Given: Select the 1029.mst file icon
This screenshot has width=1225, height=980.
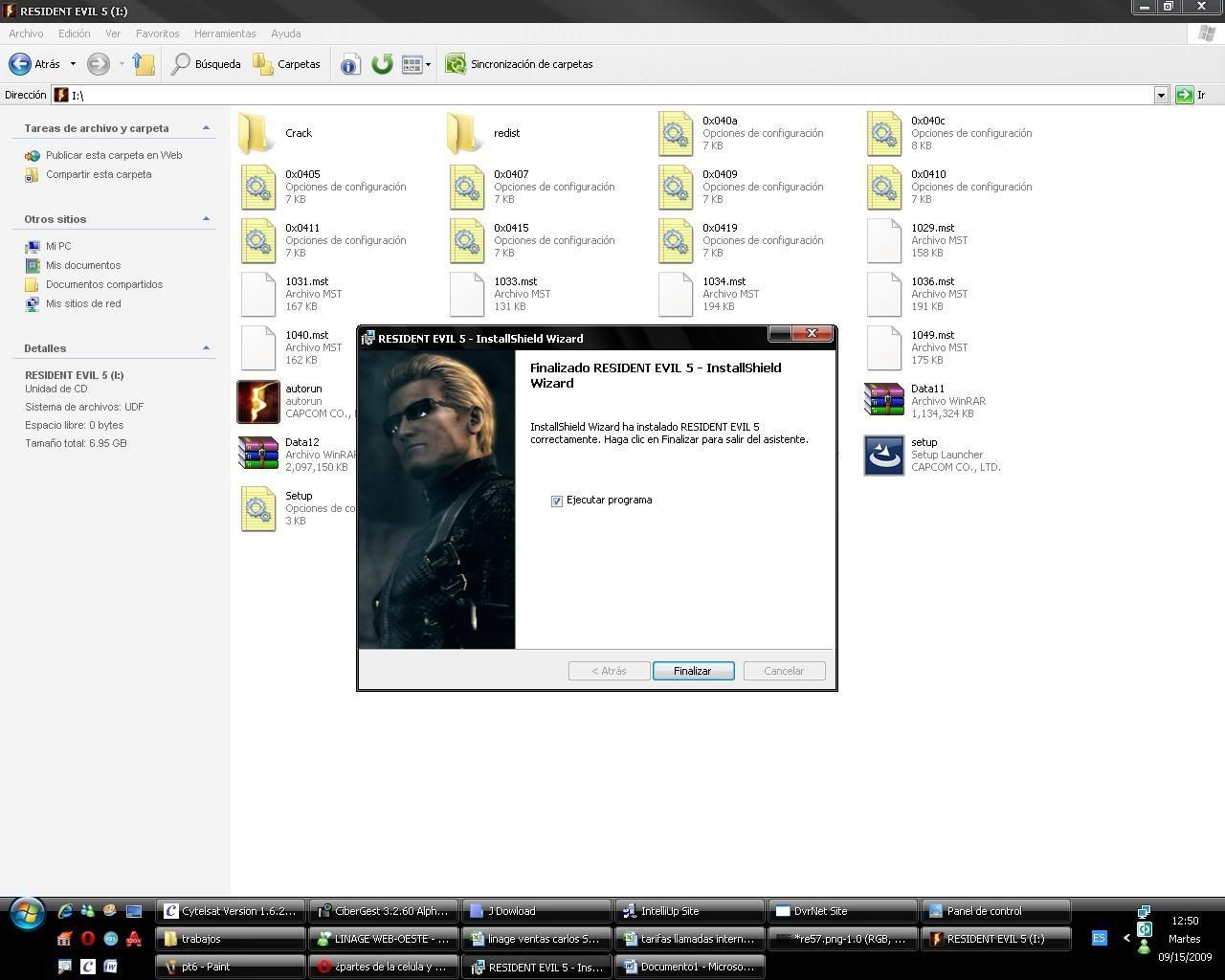Looking at the screenshot, I should [884, 240].
